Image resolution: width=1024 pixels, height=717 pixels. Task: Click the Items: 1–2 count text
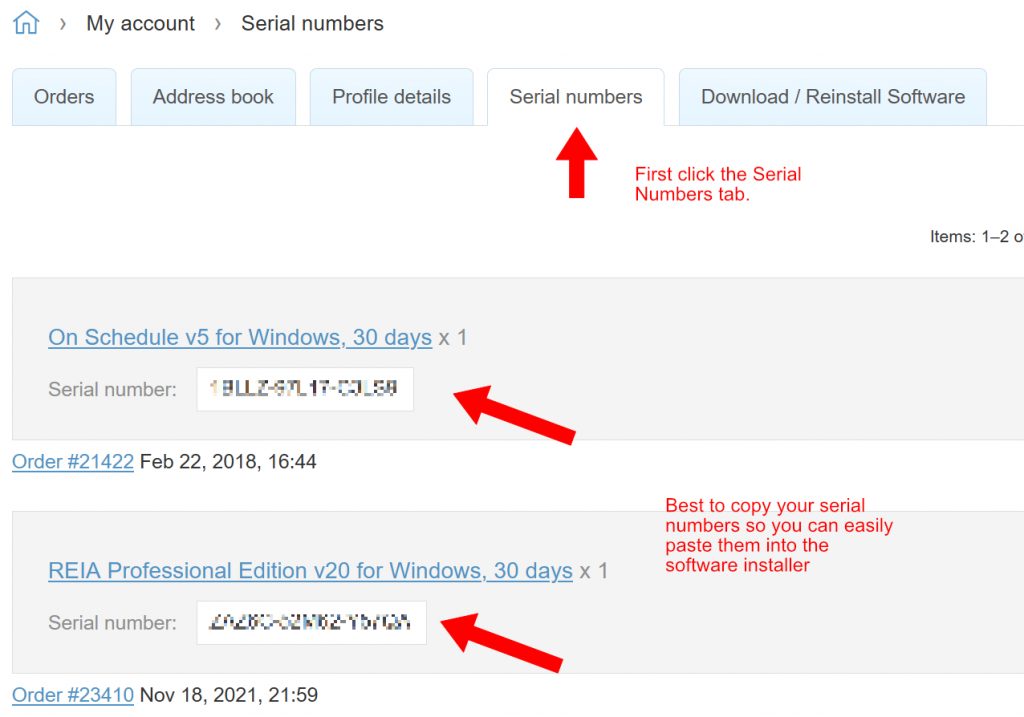[x=976, y=236]
